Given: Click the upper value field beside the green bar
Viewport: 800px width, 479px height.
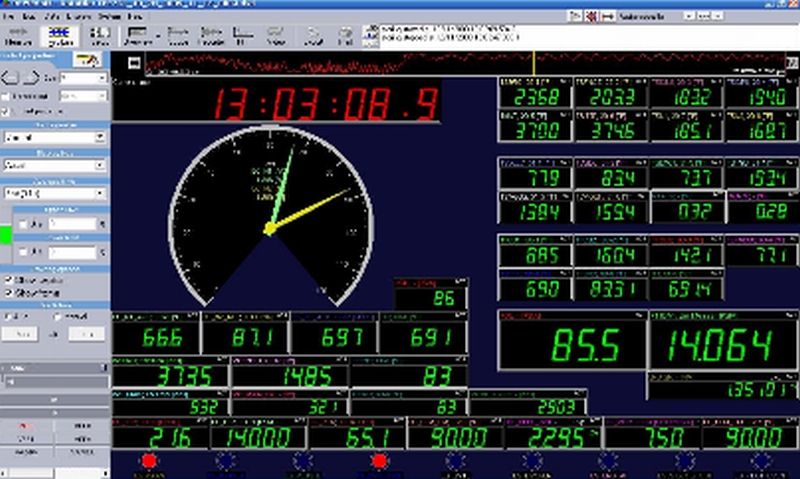Looking at the screenshot, I should (72, 224).
